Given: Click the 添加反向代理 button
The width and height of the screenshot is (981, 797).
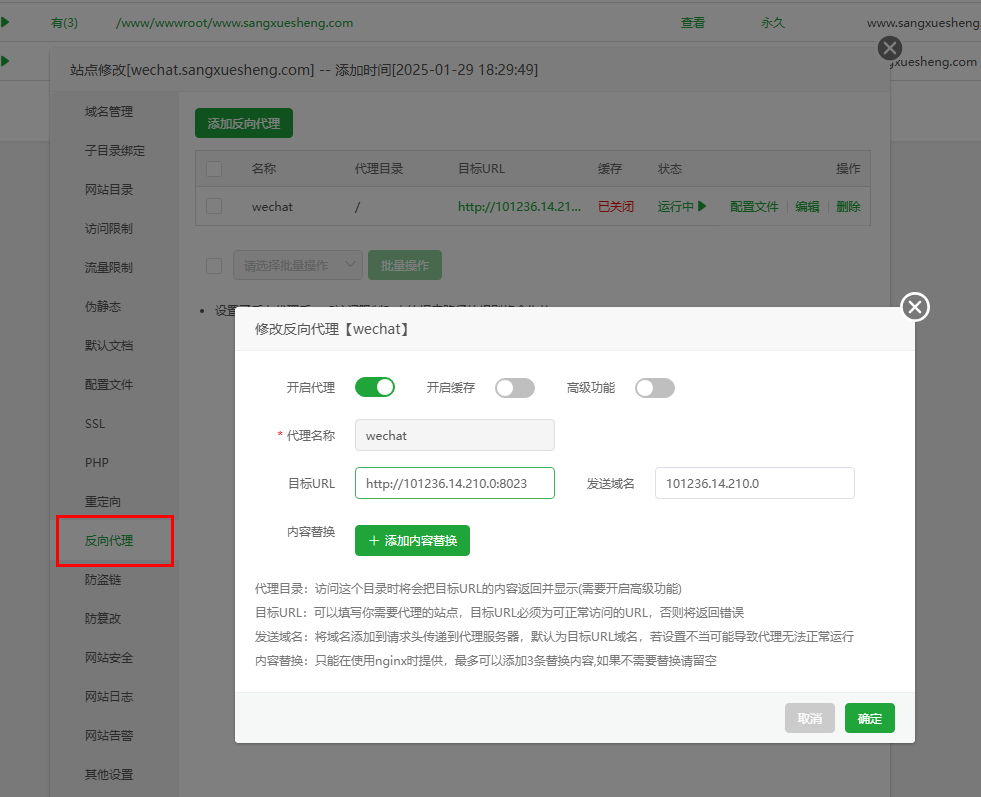Looking at the screenshot, I should click(244, 123).
